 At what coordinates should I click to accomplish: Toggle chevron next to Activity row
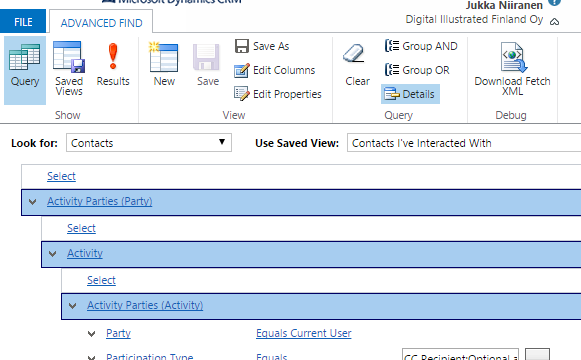[53, 254]
